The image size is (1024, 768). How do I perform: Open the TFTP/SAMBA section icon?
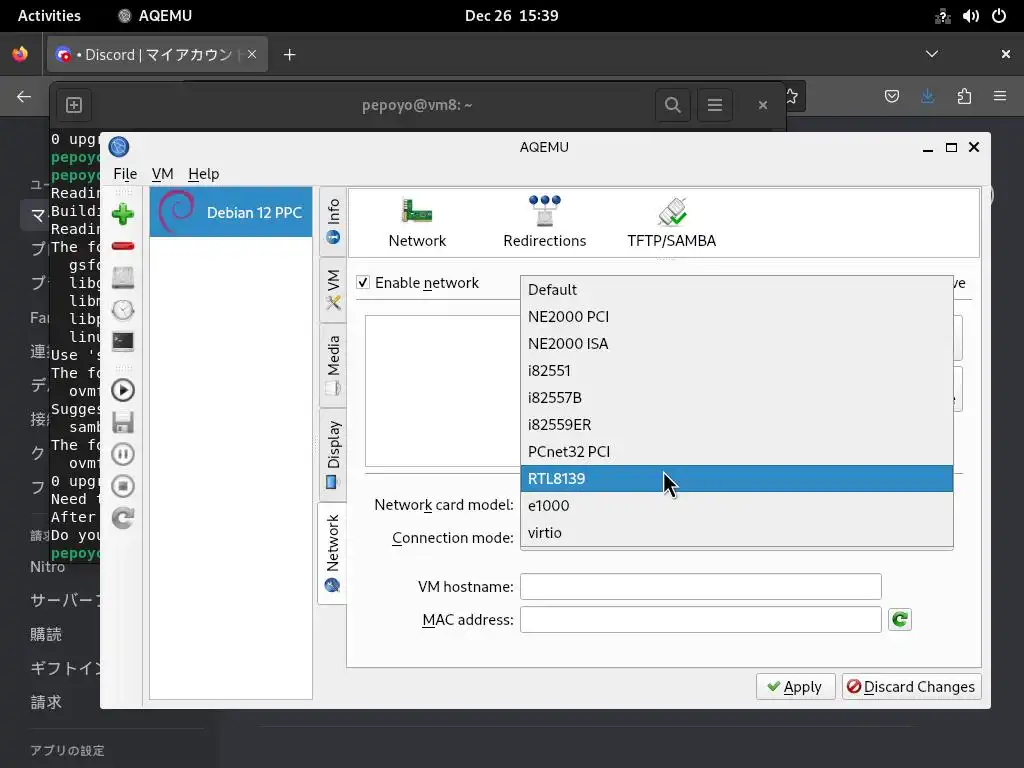tap(672, 223)
